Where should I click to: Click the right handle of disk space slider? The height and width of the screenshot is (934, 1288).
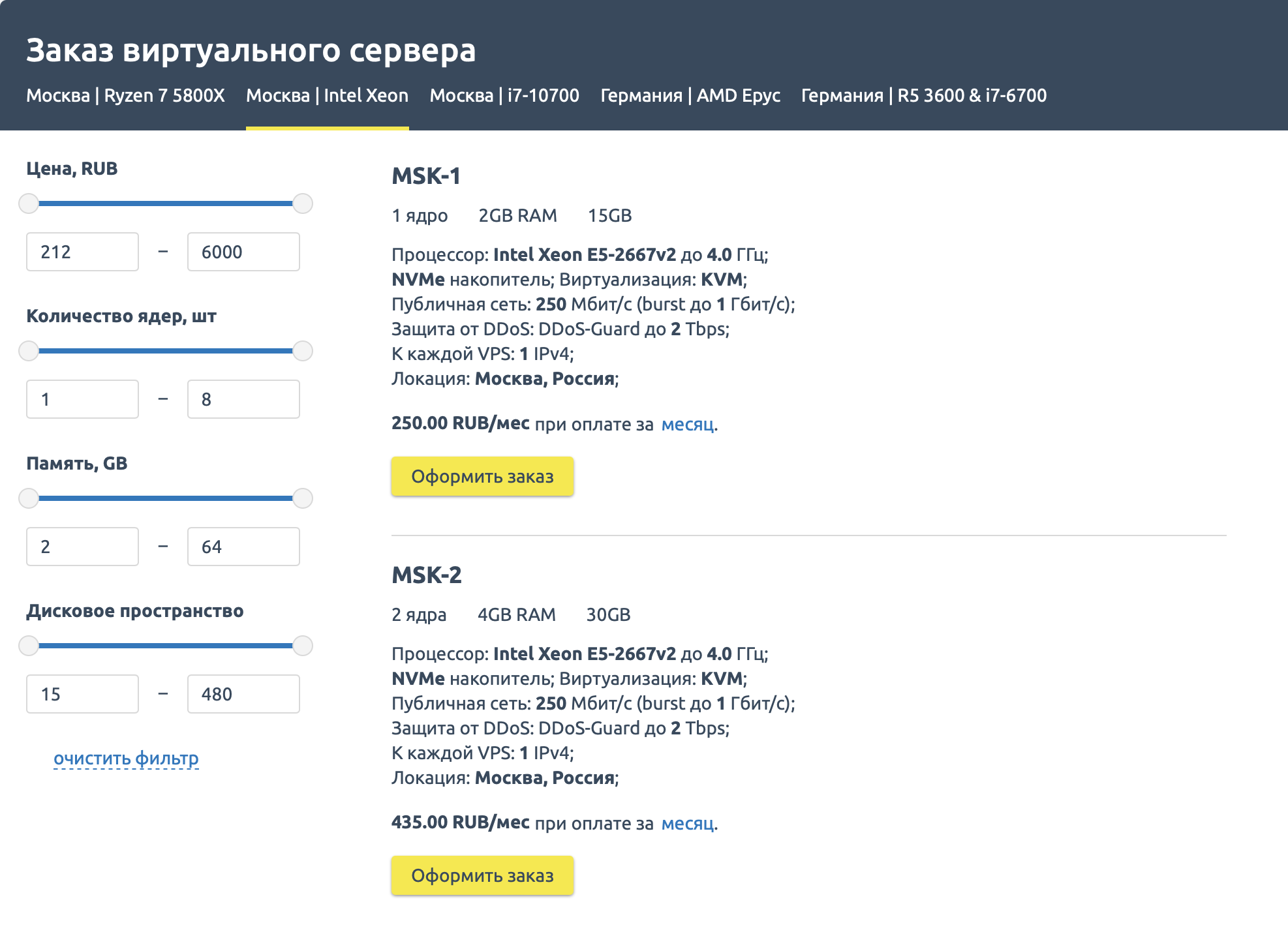point(303,646)
